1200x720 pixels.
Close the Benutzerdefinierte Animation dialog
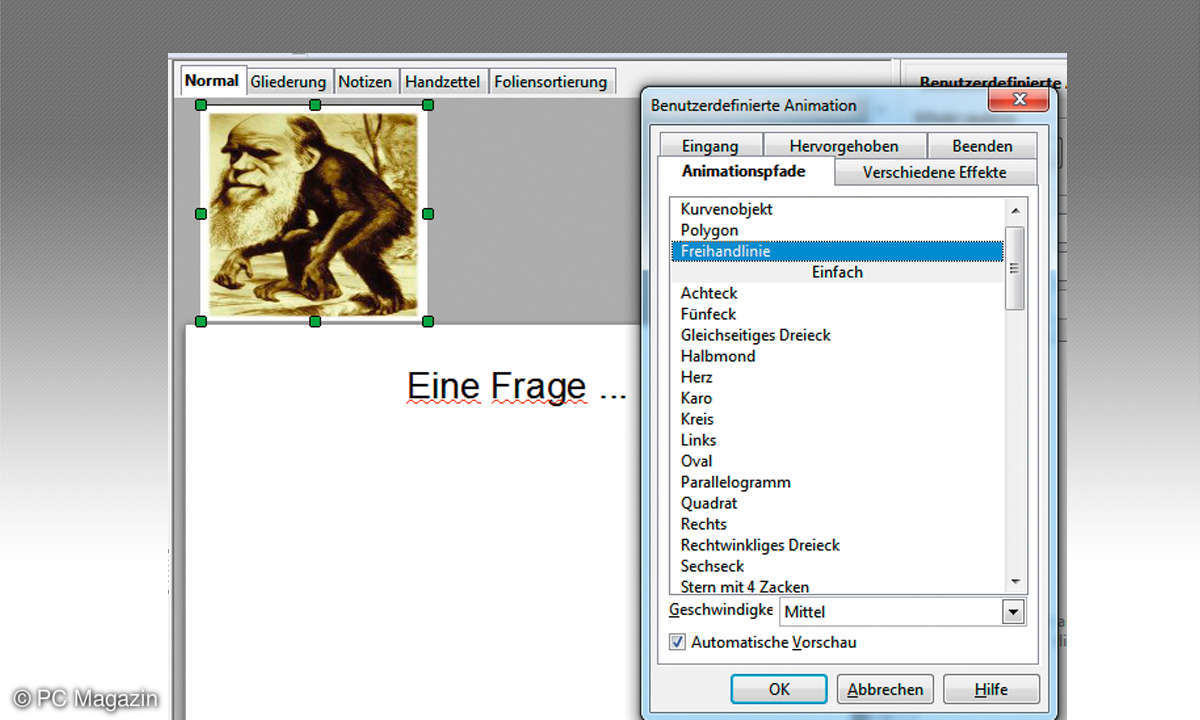click(1019, 100)
